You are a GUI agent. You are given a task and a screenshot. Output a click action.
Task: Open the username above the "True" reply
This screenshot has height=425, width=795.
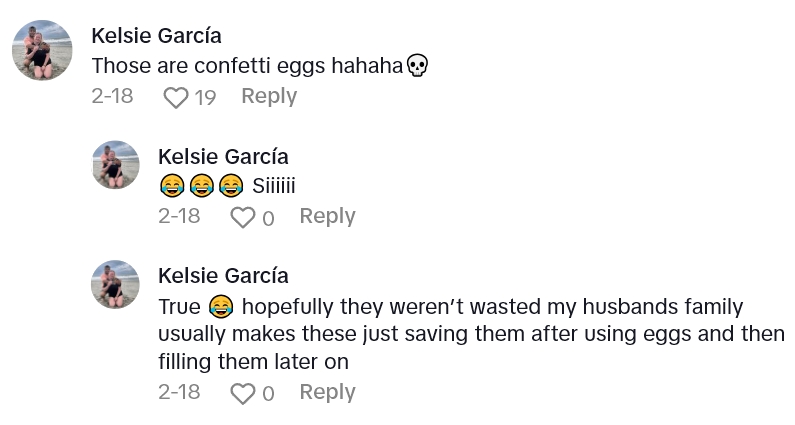[223, 275]
